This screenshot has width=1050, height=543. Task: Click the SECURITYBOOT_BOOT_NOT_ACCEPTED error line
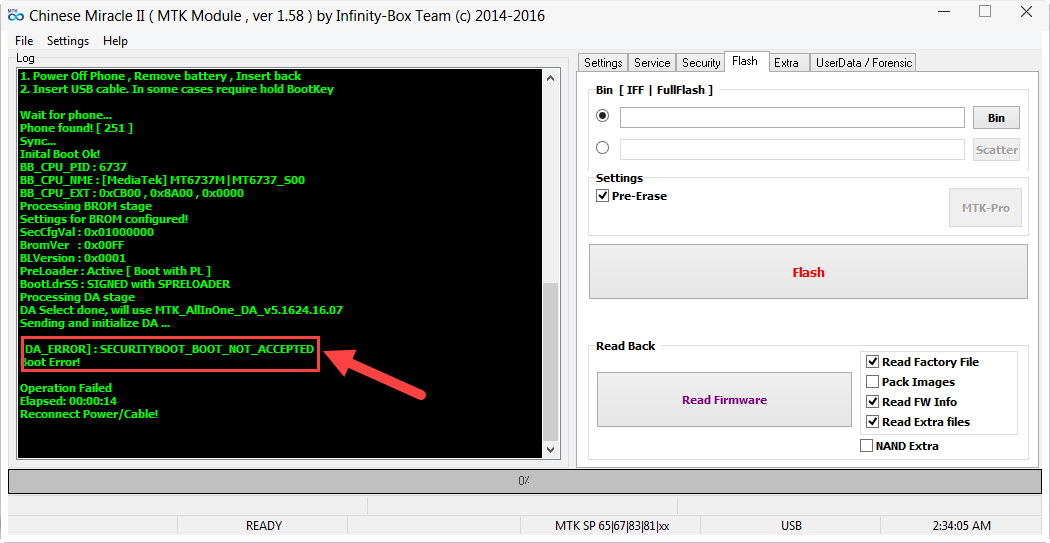click(x=169, y=349)
